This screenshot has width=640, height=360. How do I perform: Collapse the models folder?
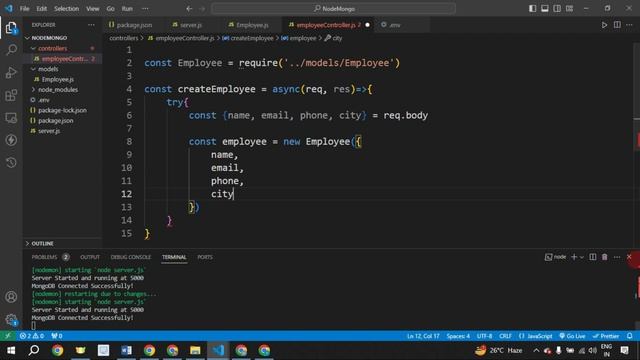pos(48,69)
